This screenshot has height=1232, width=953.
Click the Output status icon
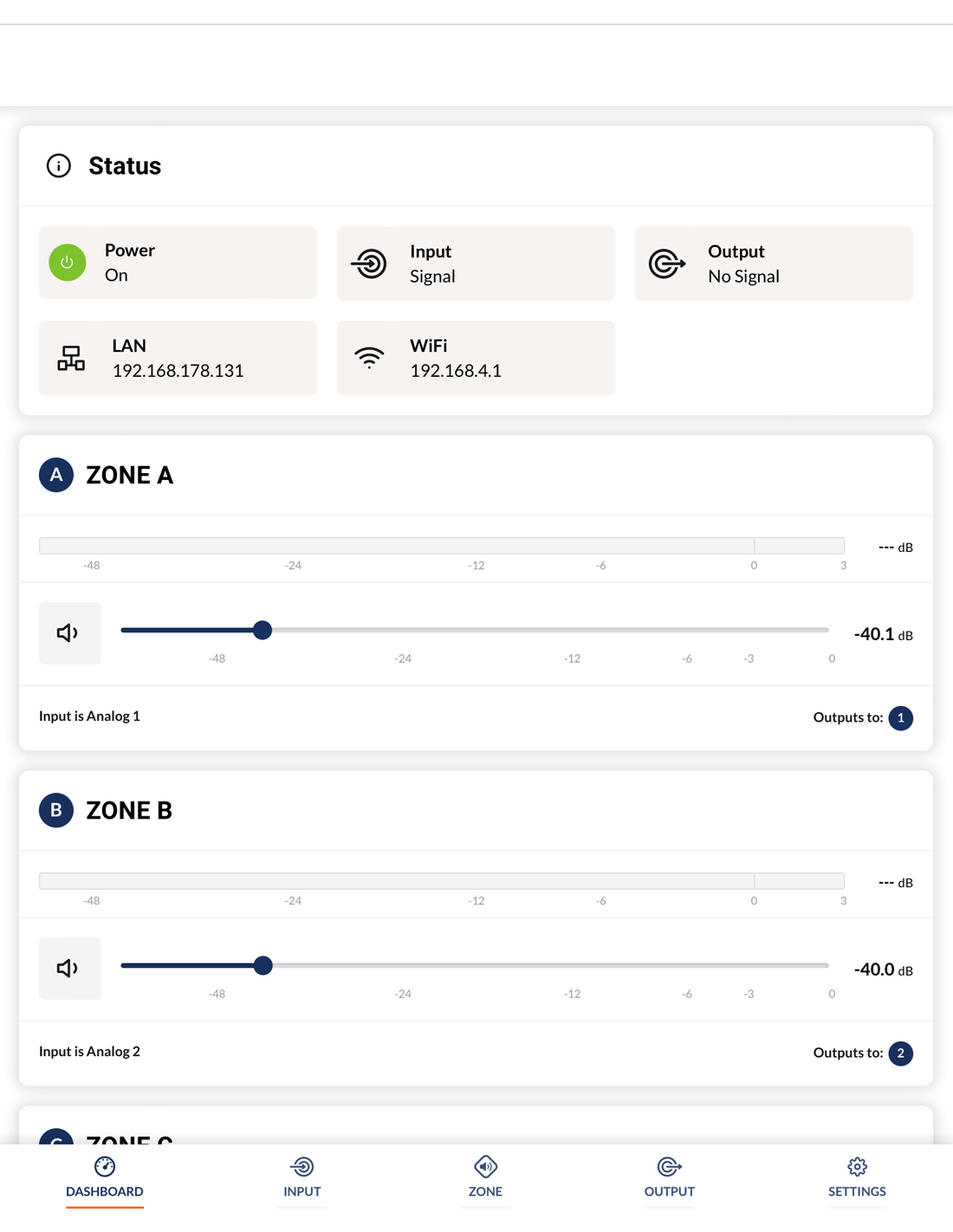click(x=667, y=263)
